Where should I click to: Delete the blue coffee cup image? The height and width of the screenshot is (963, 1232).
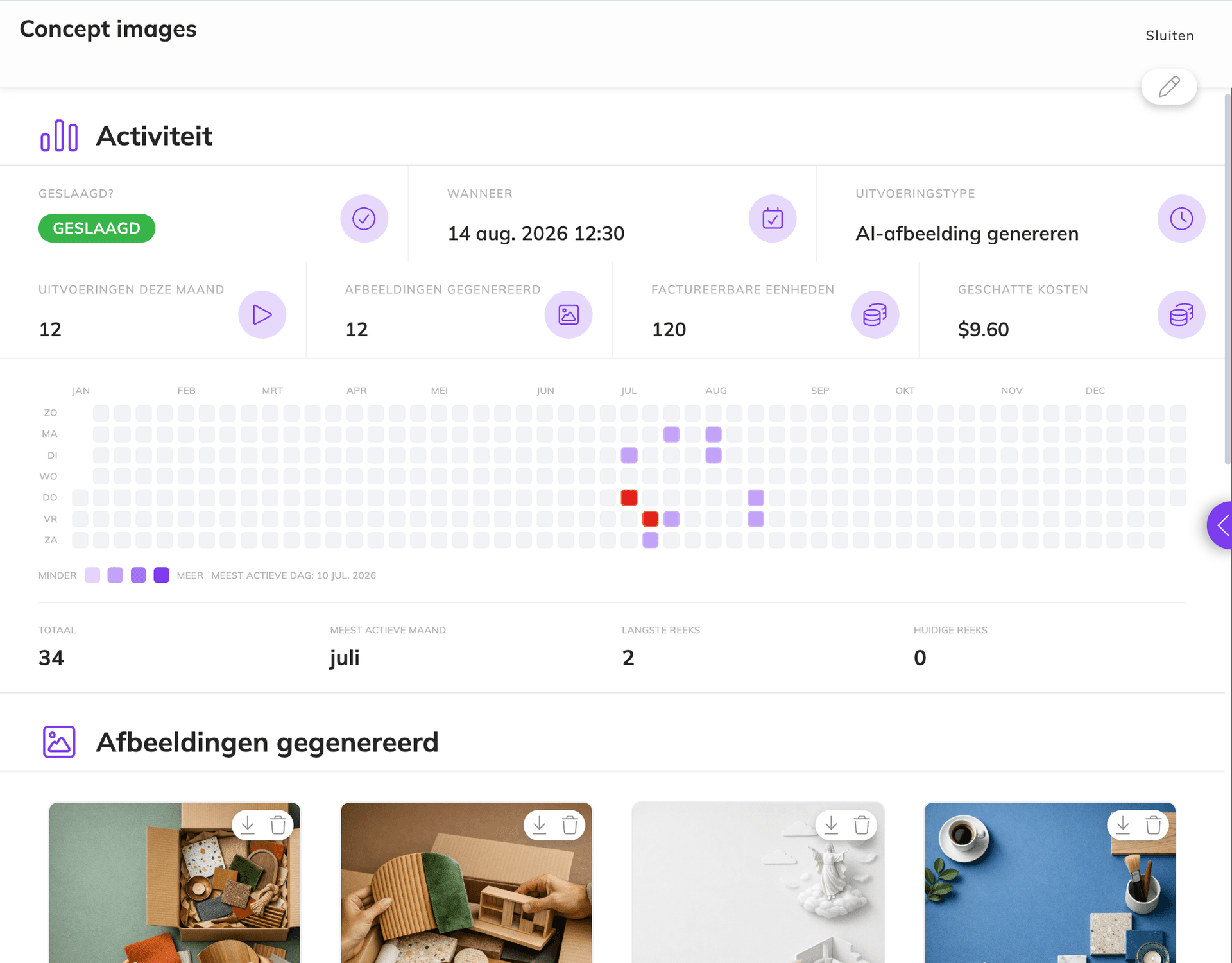coord(1153,825)
